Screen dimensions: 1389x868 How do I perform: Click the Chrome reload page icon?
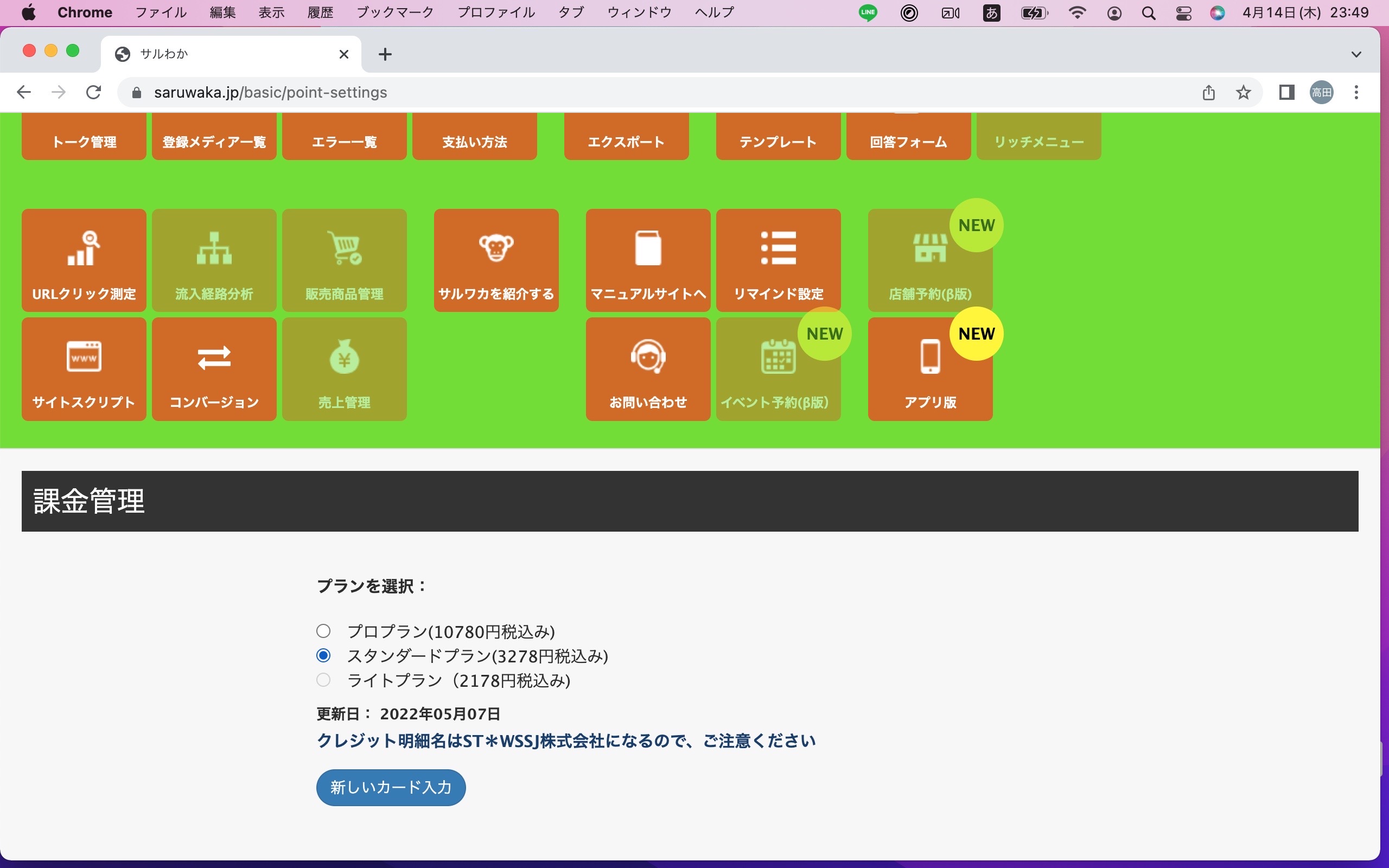pos(93,92)
